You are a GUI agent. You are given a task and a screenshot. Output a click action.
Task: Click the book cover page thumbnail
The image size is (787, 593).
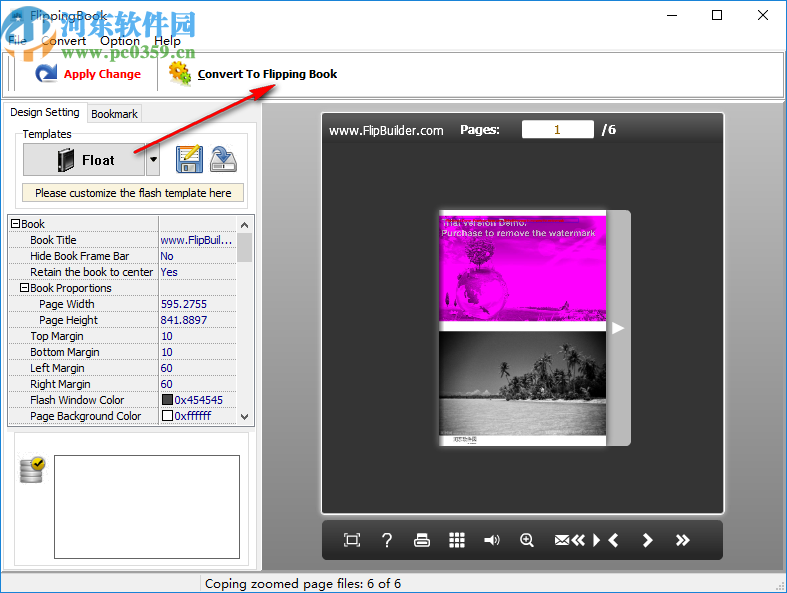pos(522,328)
